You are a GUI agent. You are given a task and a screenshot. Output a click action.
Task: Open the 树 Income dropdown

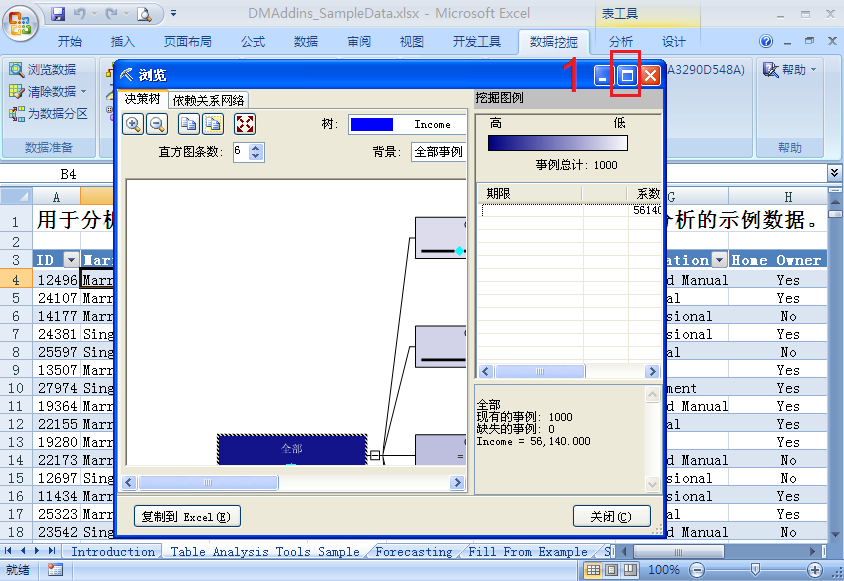(x=407, y=124)
